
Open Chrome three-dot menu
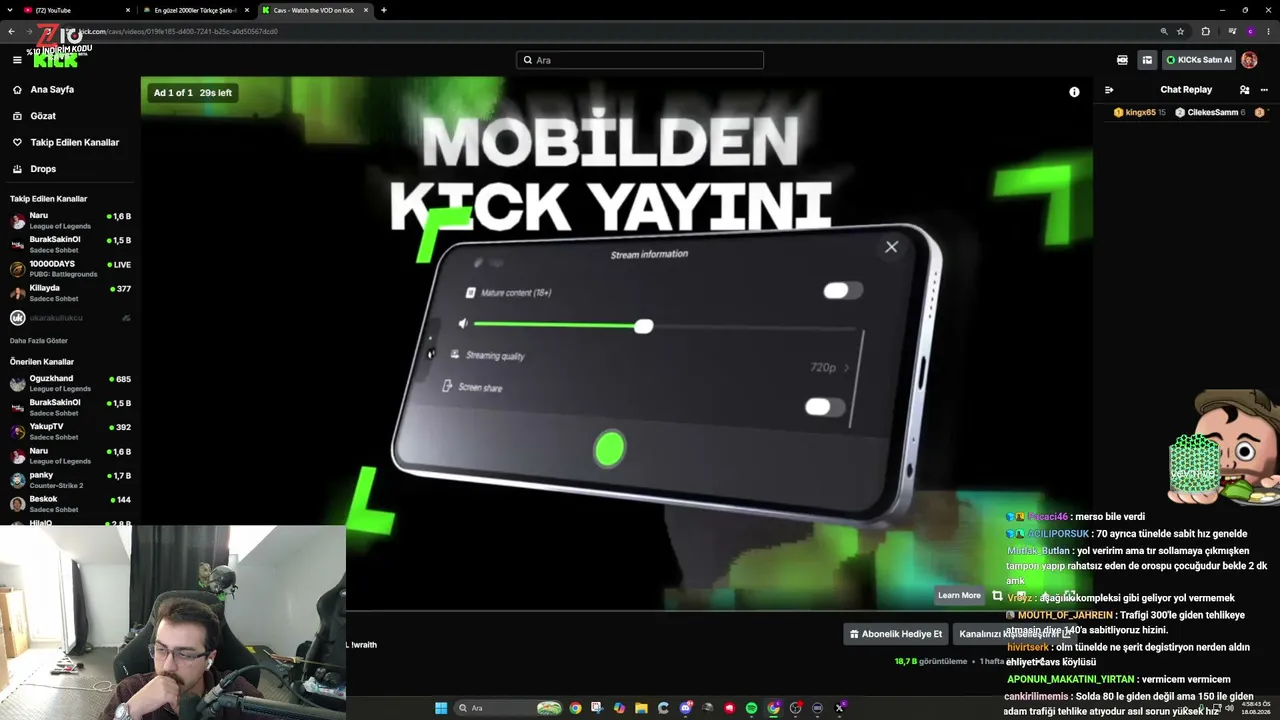coord(1268,31)
